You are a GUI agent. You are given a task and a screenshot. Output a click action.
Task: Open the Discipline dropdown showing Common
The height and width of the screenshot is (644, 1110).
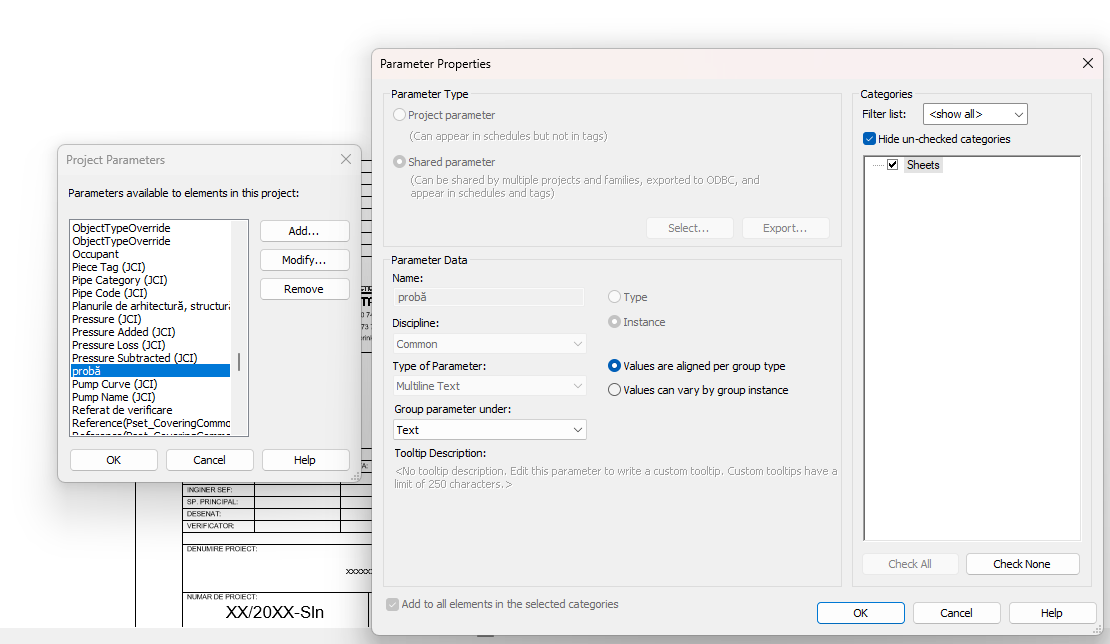click(x=489, y=344)
